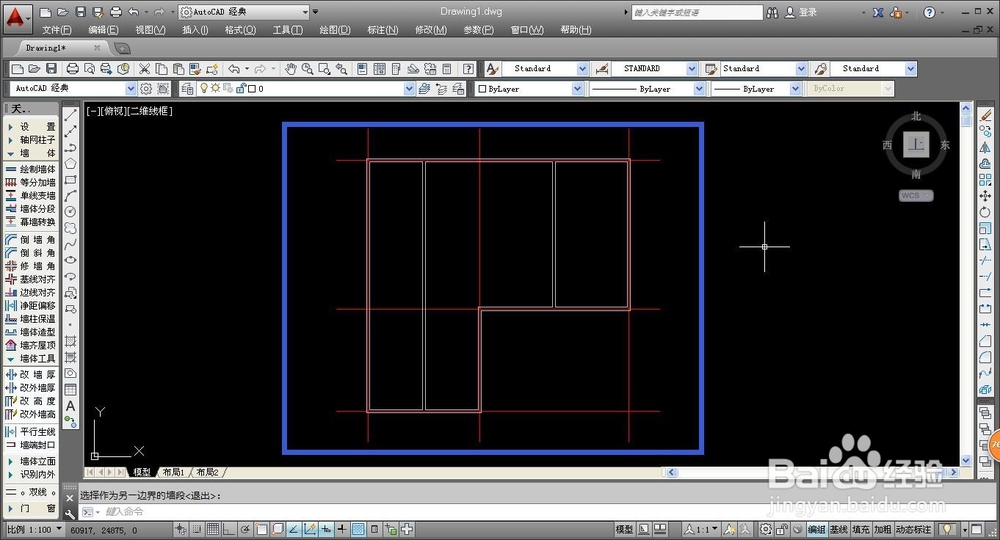Viewport: 1000px width, 540px height.
Task: Toggle the 基线 status bar button
Action: pyautogui.click(x=839, y=529)
